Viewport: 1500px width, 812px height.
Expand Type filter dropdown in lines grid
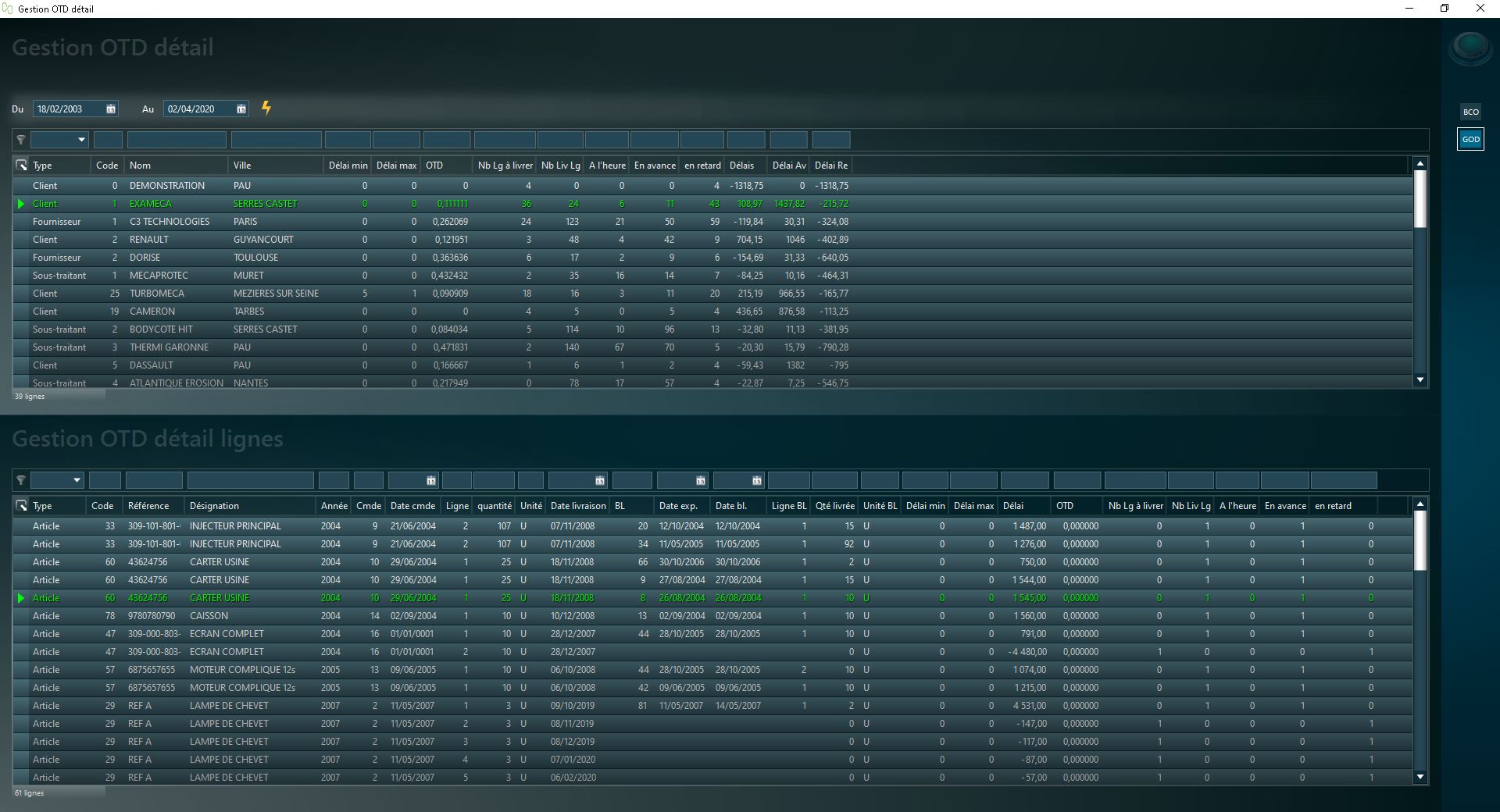tap(77, 480)
